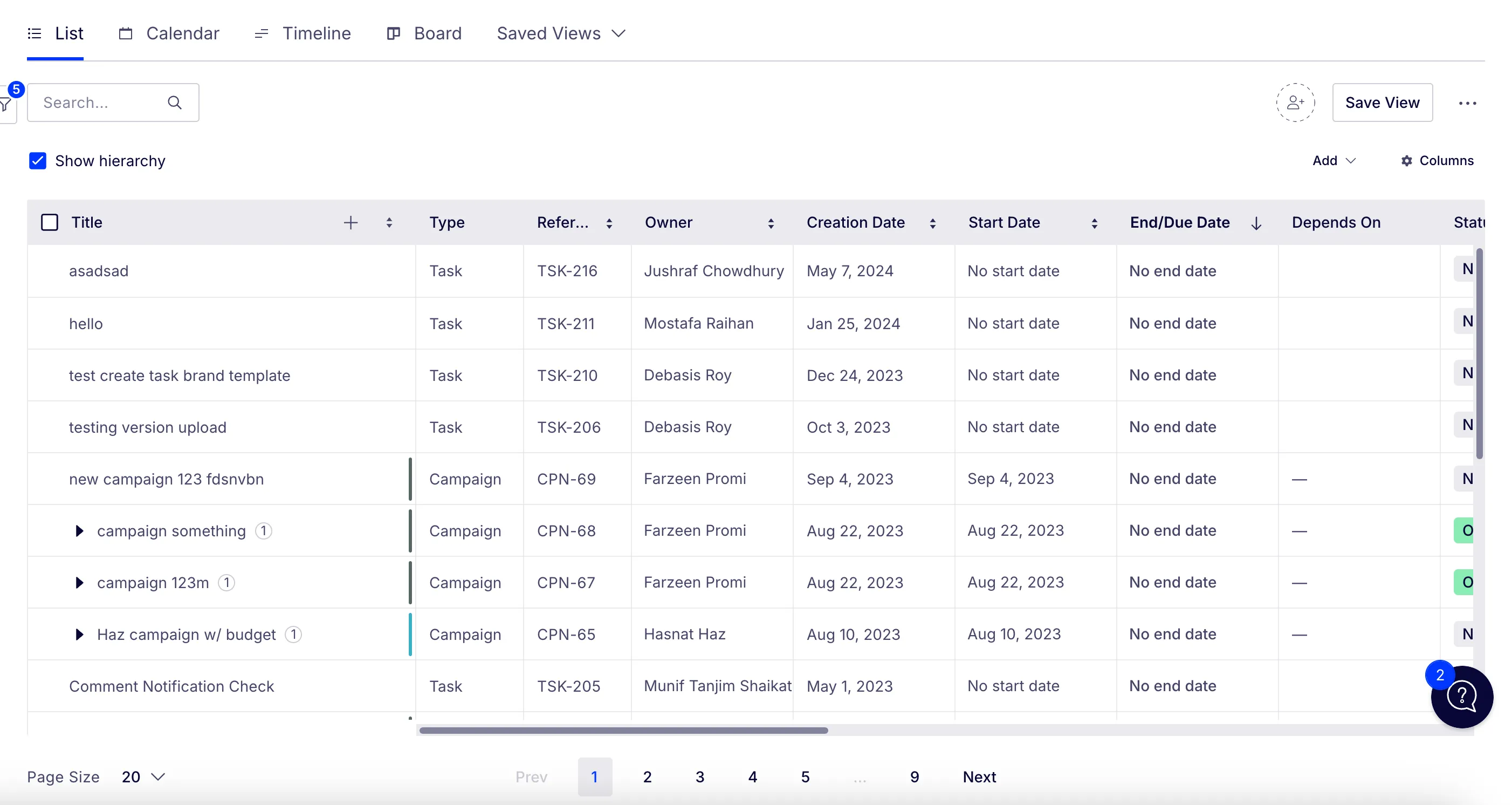Click the plus icon in Title header
1512x805 pixels.
(x=350, y=222)
